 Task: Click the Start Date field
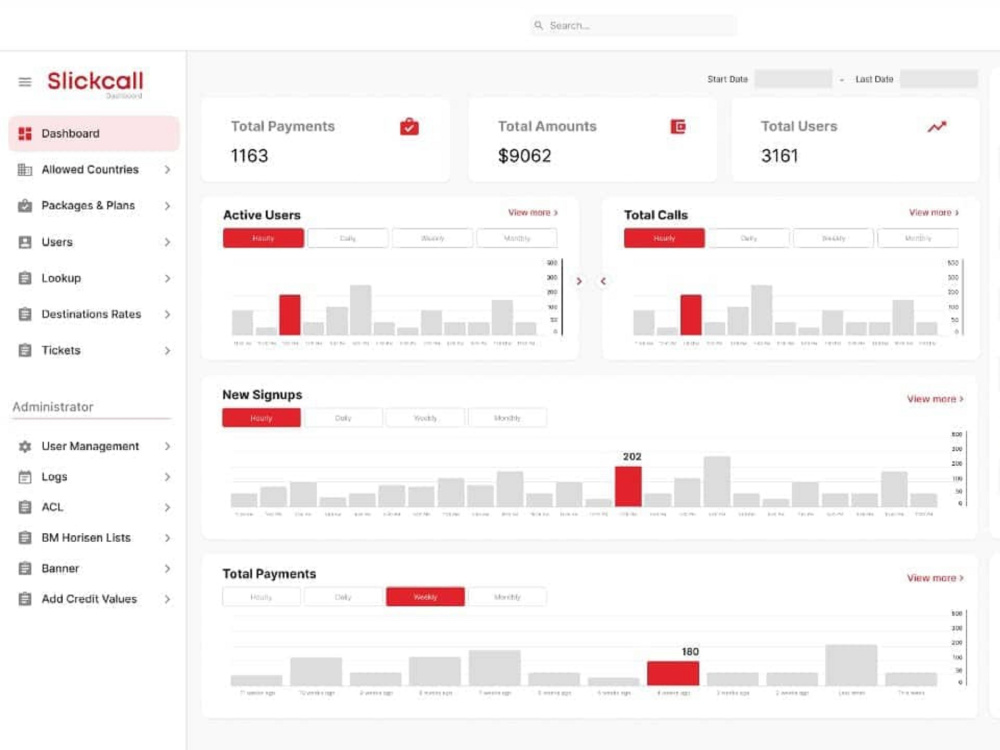(x=793, y=79)
